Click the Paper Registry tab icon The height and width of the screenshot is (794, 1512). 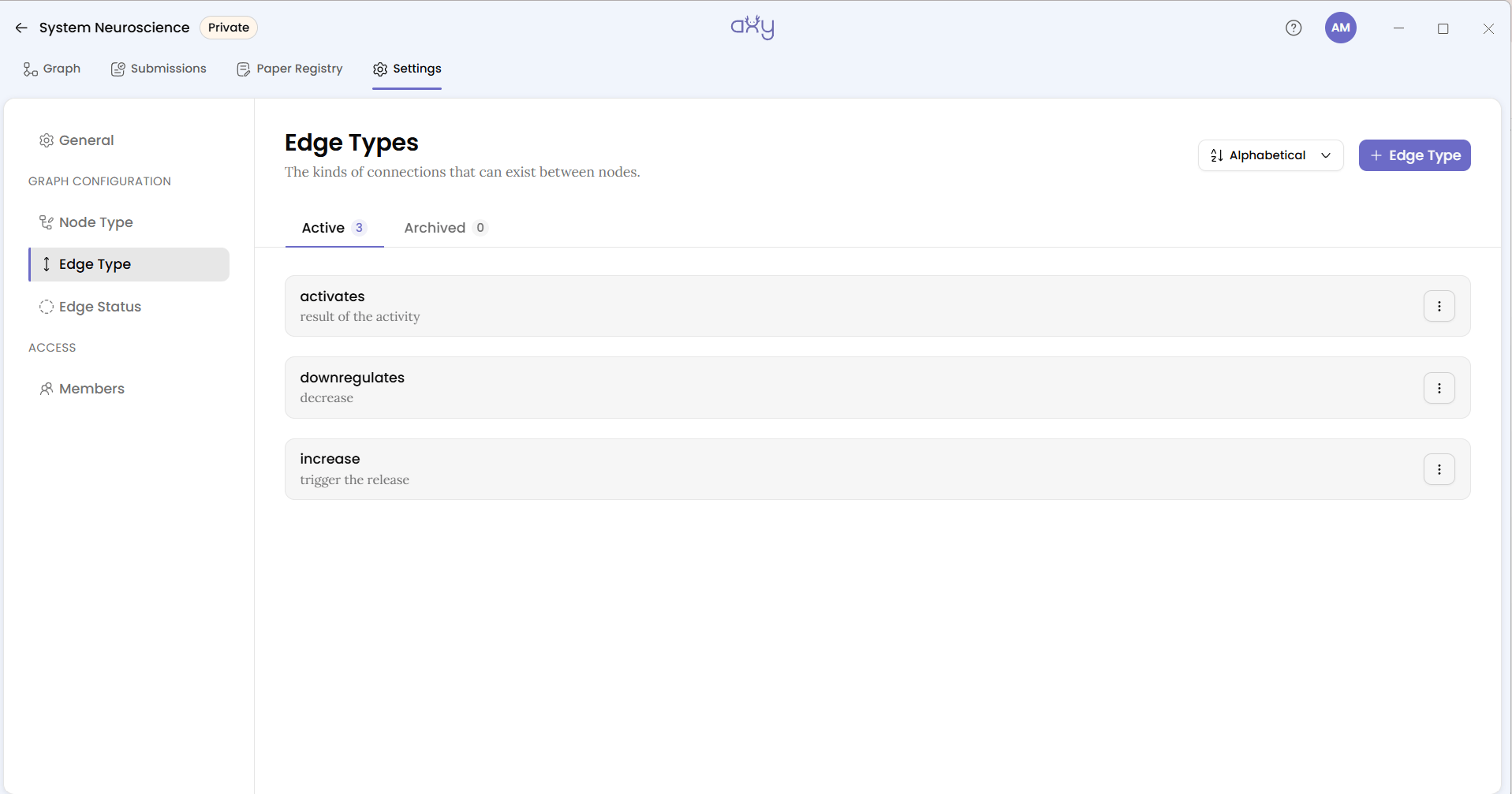[x=244, y=69]
